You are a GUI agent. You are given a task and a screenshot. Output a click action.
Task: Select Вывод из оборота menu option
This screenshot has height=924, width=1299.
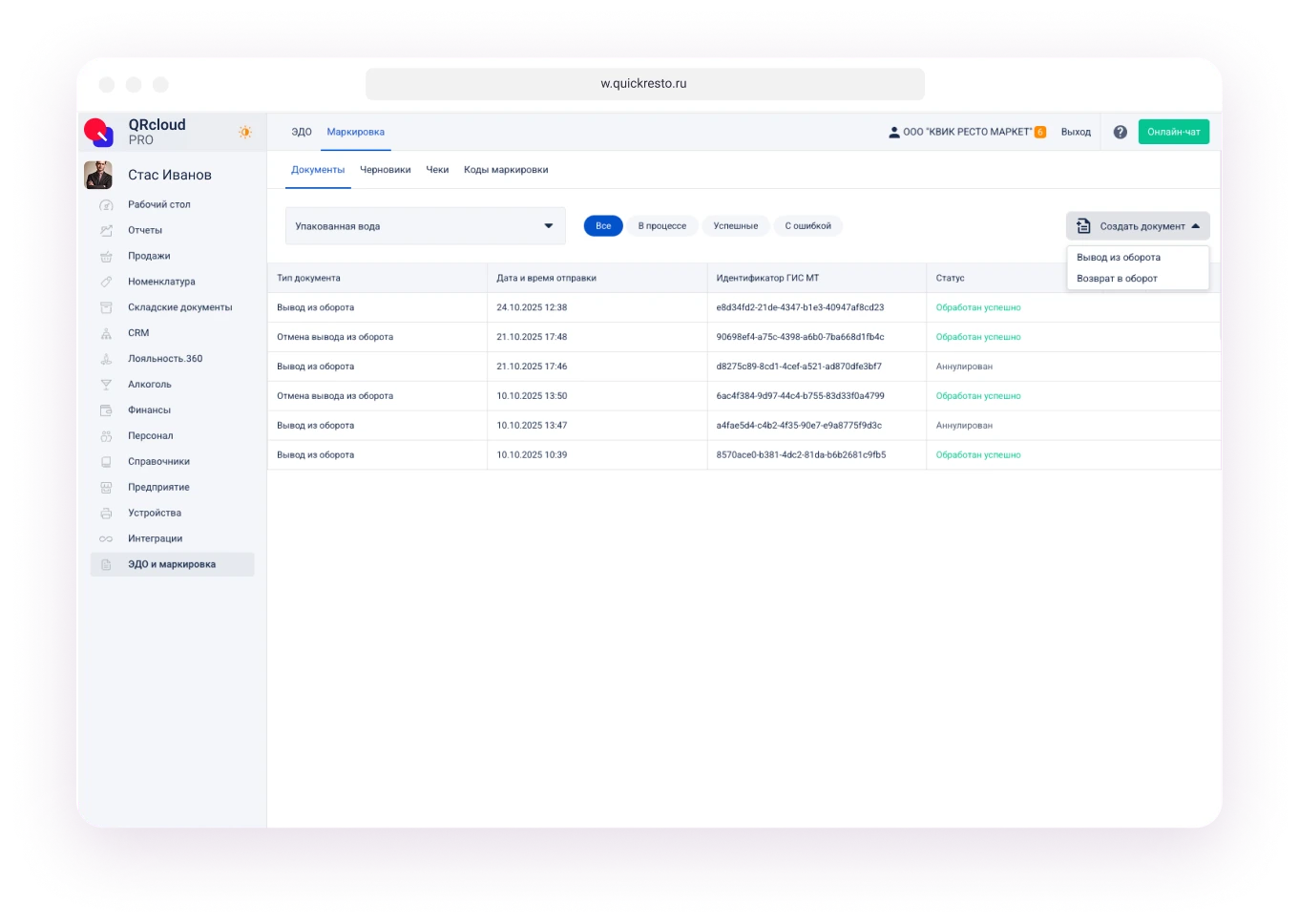(1118, 258)
